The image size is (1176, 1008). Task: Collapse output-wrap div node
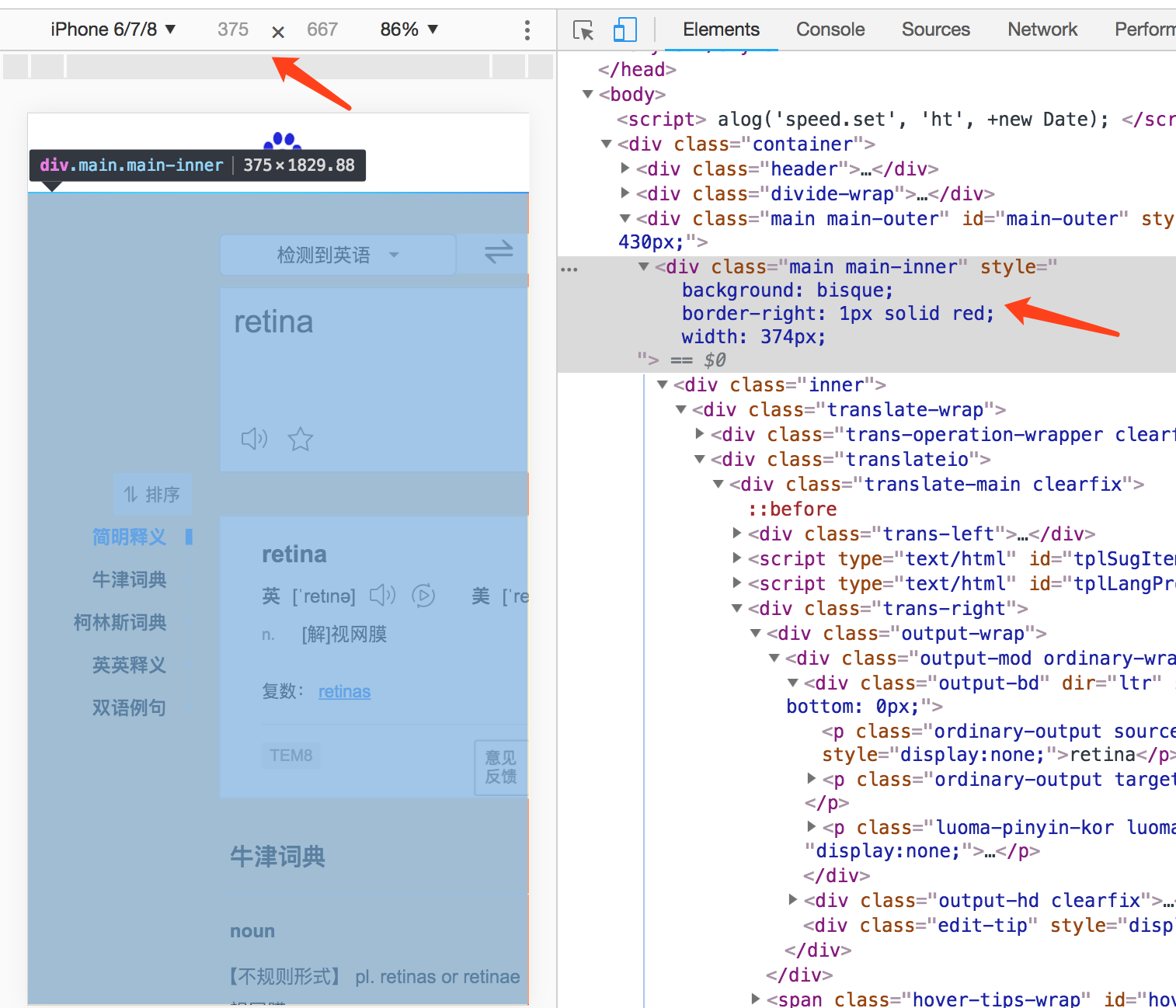pos(756,633)
